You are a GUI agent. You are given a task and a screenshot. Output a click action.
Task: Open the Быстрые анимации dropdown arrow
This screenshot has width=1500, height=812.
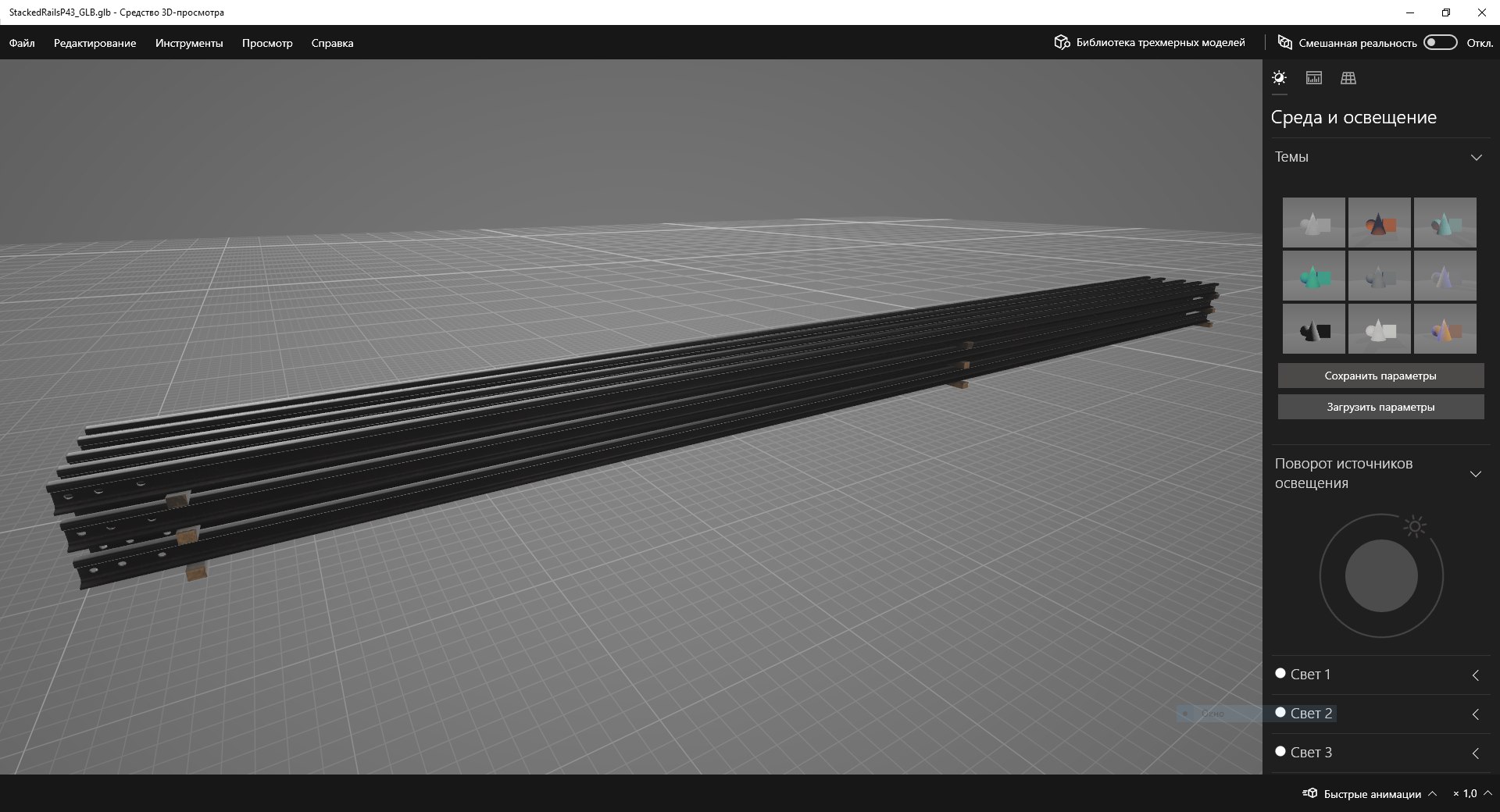coord(1432,793)
